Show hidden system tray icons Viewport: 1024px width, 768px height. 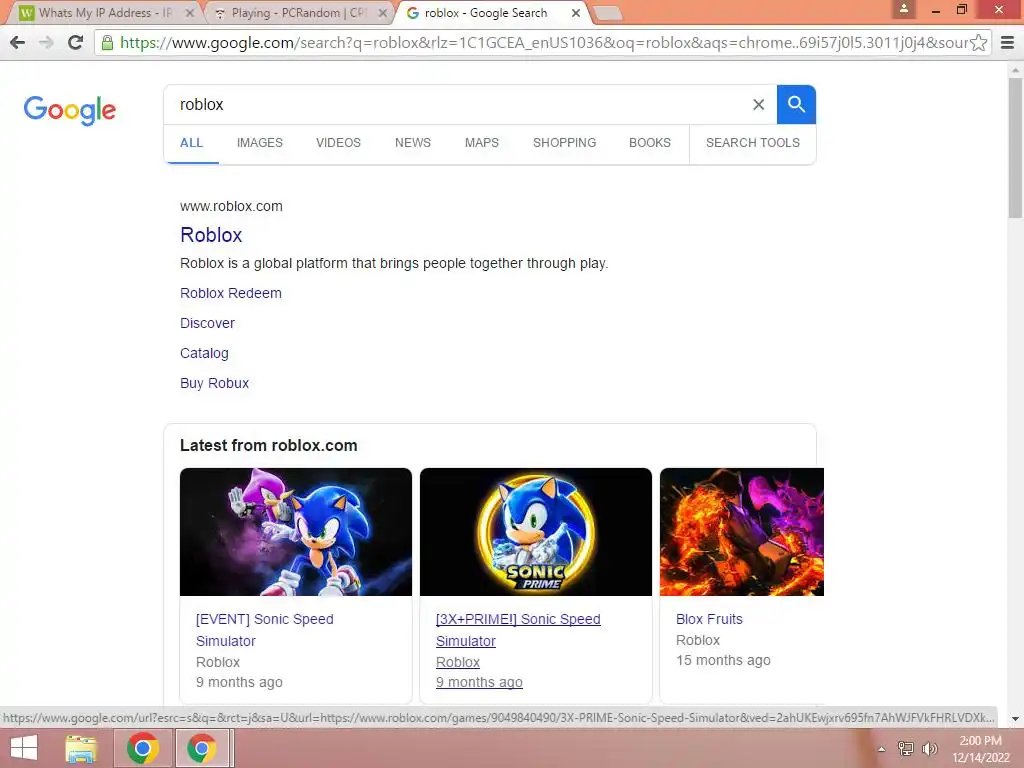pyautogui.click(x=881, y=749)
